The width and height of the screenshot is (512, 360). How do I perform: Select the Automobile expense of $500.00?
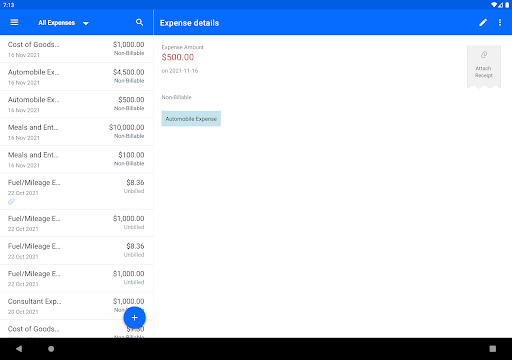coord(77,104)
